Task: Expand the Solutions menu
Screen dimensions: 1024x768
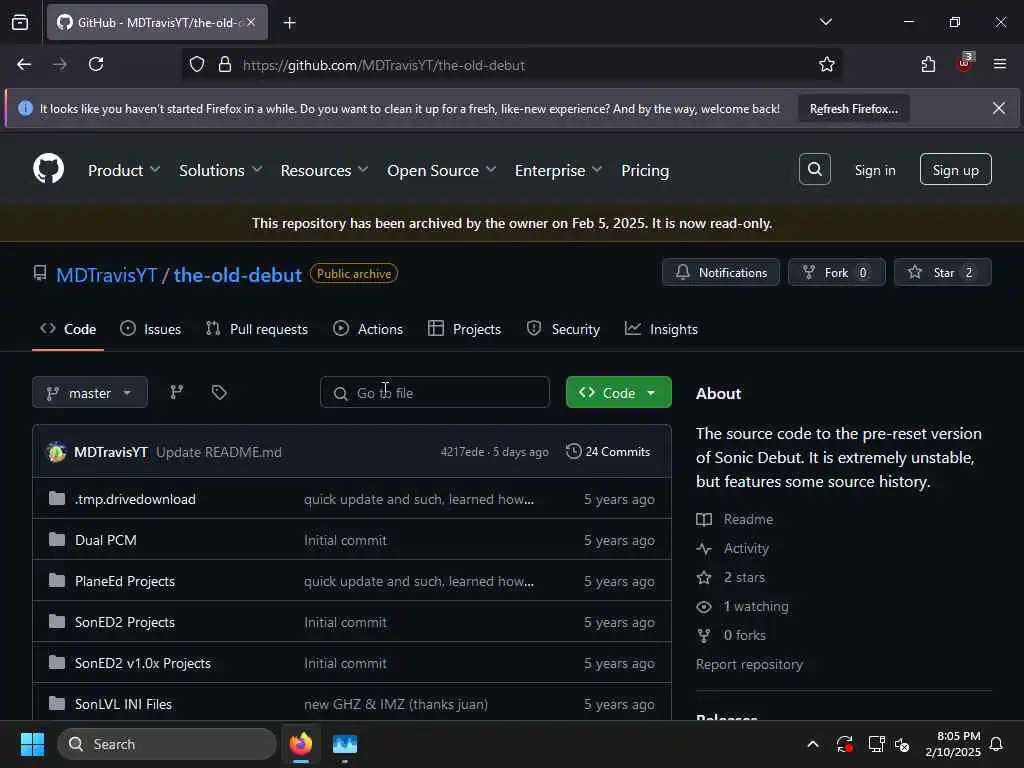Action: [x=221, y=170]
